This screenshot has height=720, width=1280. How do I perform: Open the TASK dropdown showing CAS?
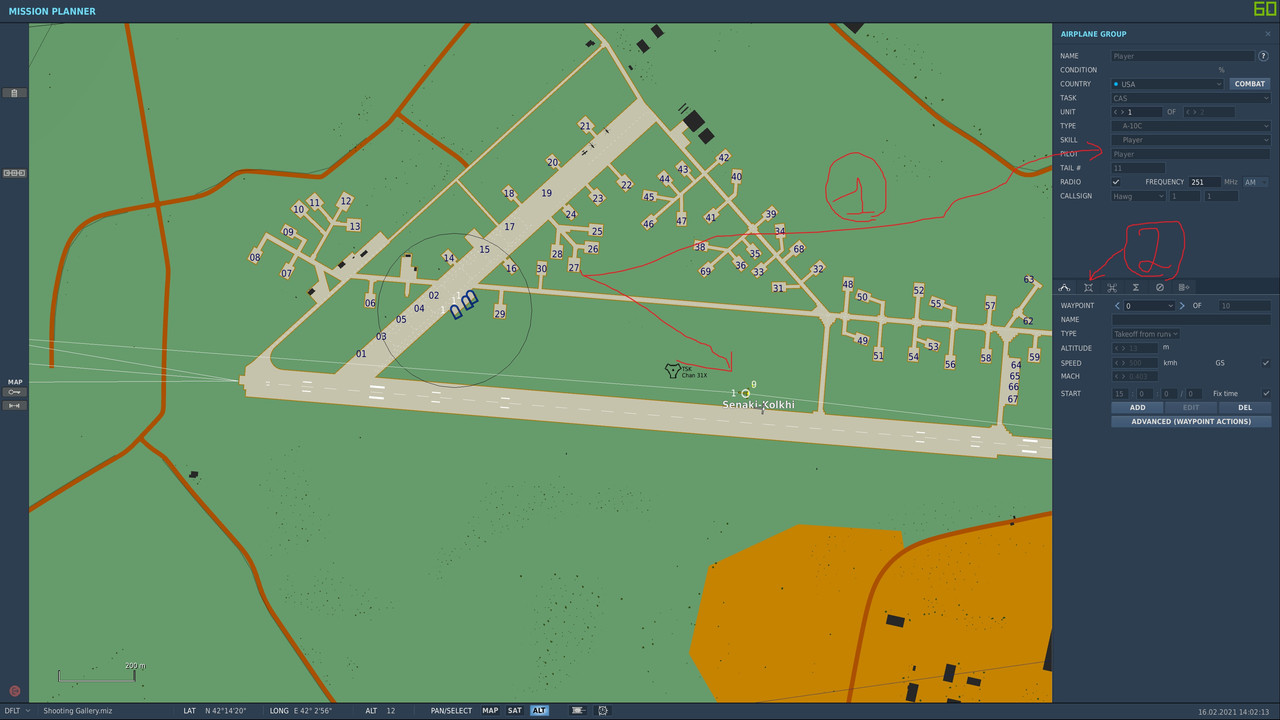pos(1191,98)
